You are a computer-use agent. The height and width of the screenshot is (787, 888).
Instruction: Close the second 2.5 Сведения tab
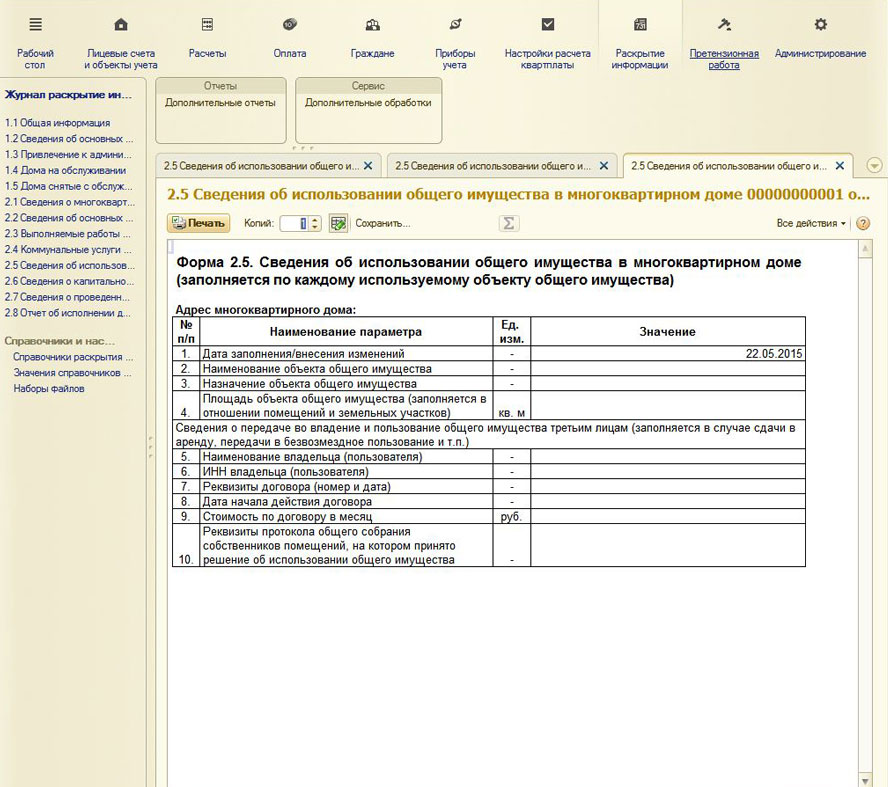604,166
